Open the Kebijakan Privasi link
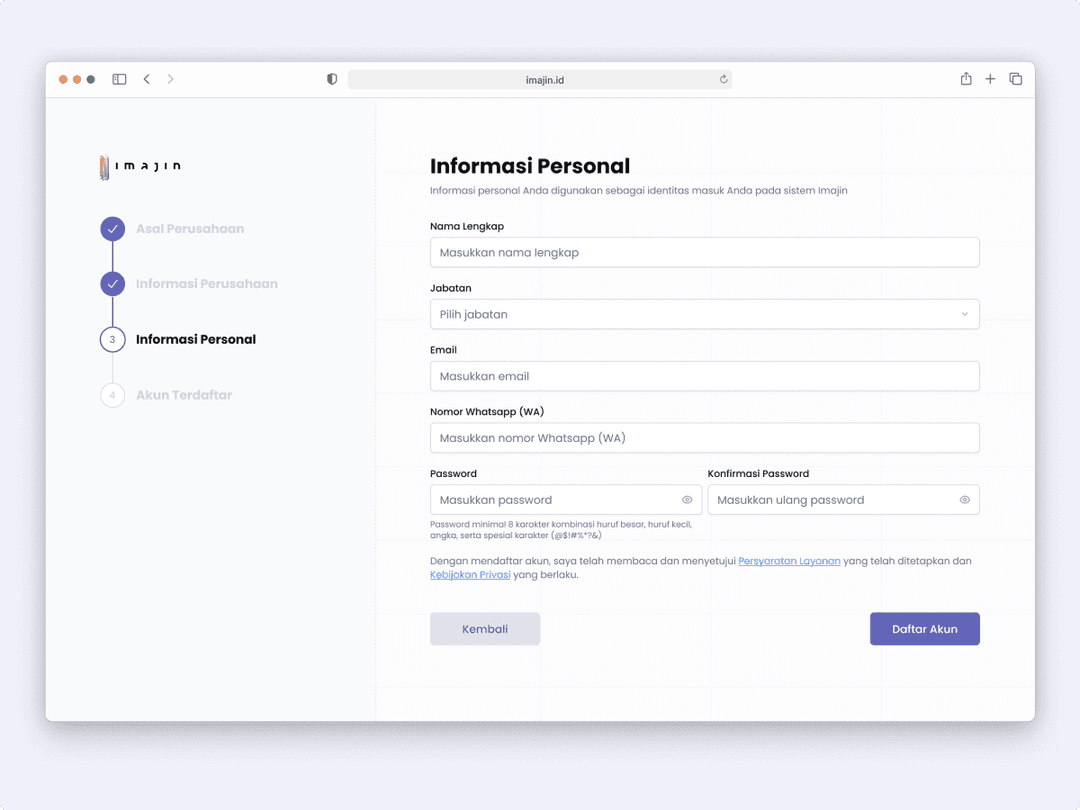 (x=470, y=575)
